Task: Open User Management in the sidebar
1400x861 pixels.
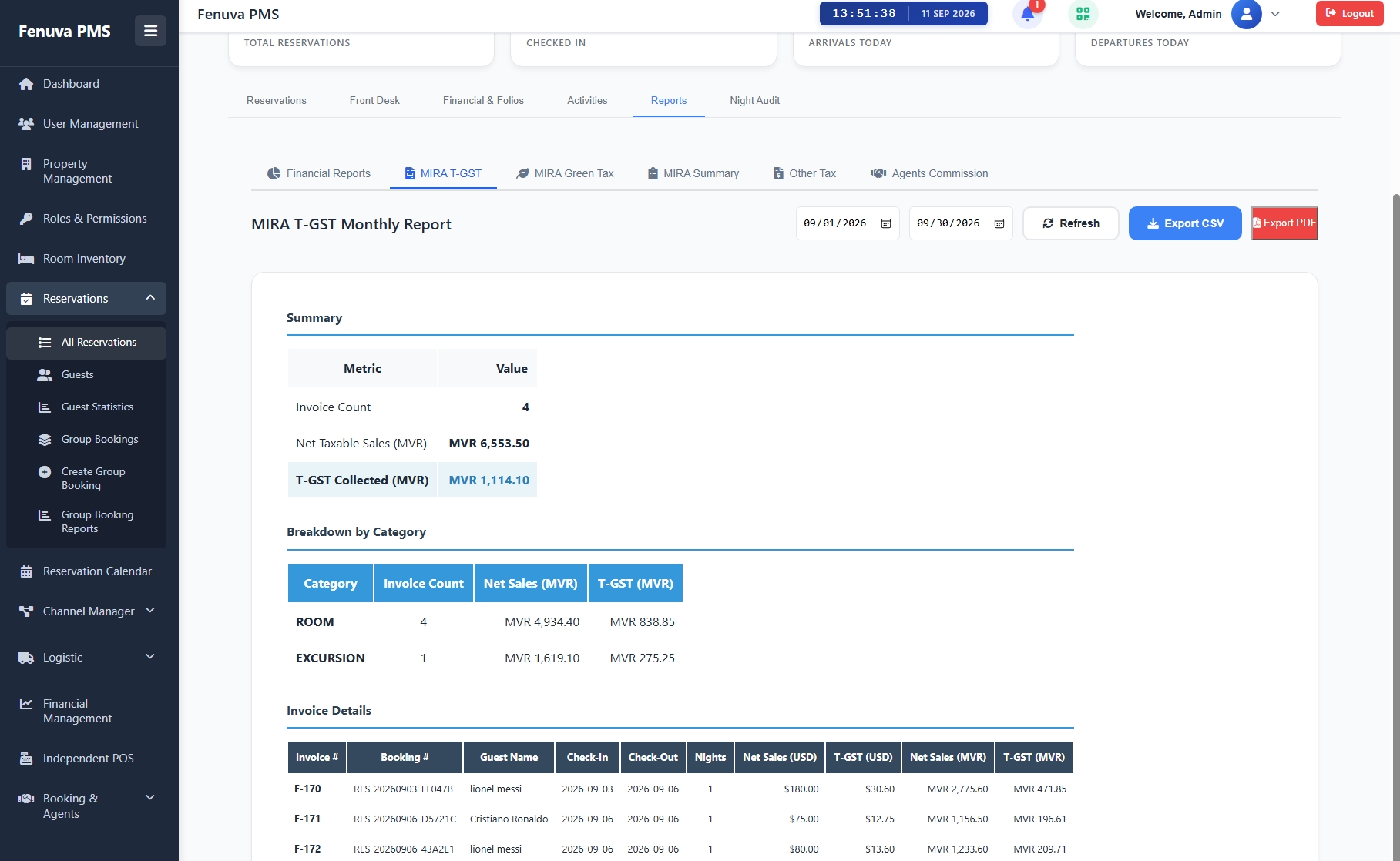Action: [x=89, y=124]
